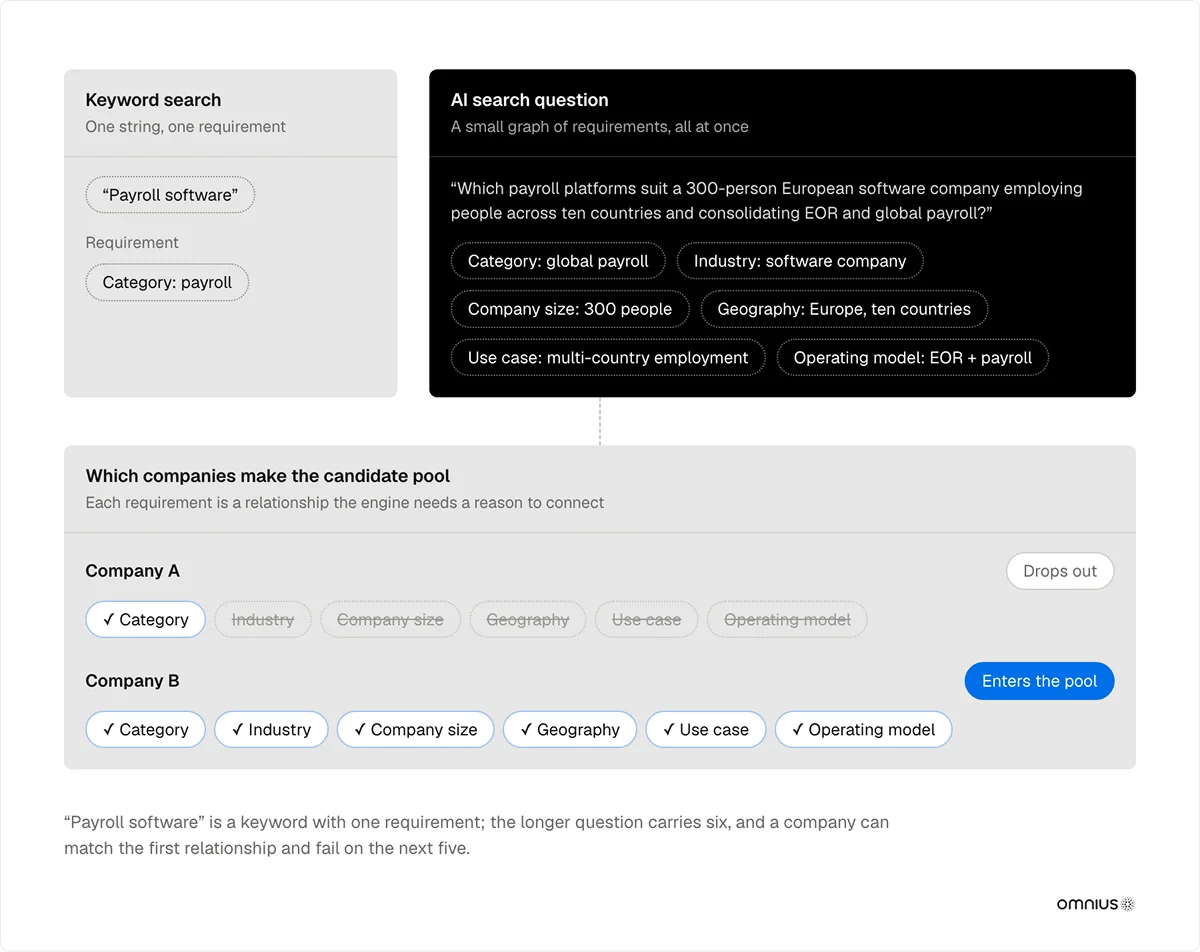
Task: Click the Drops out badge
Action: (1060, 571)
